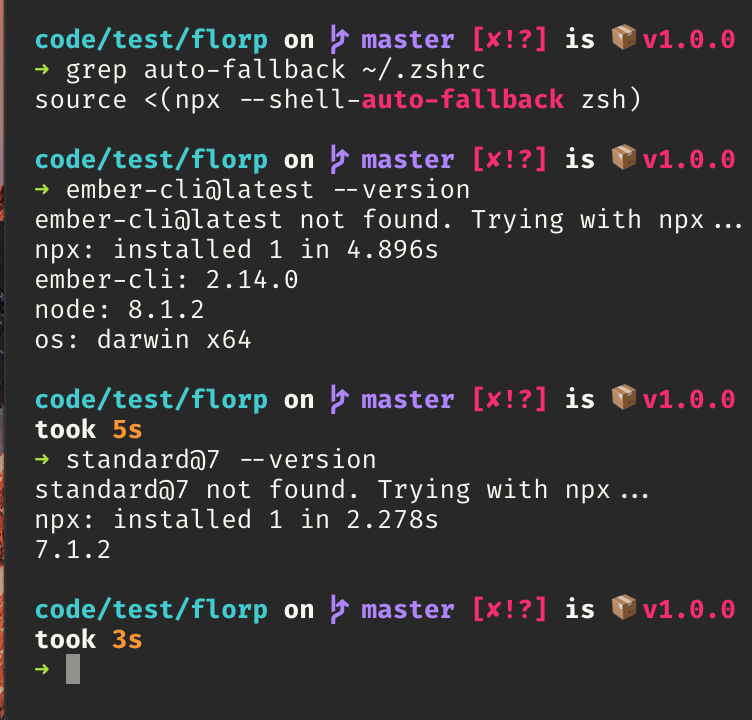
Task: Click 'standard@7 not found. Trying with npx' line
Action: click(x=342, y=490)
